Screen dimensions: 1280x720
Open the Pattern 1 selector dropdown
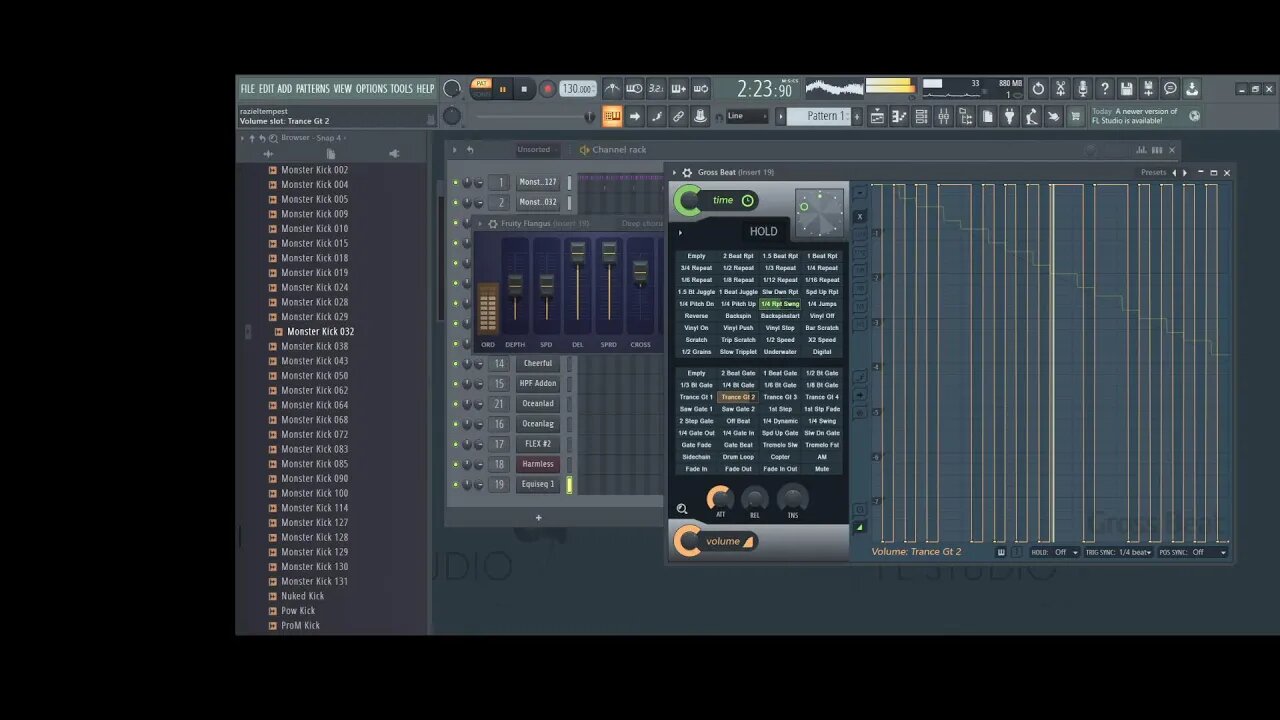coord(819,116)
